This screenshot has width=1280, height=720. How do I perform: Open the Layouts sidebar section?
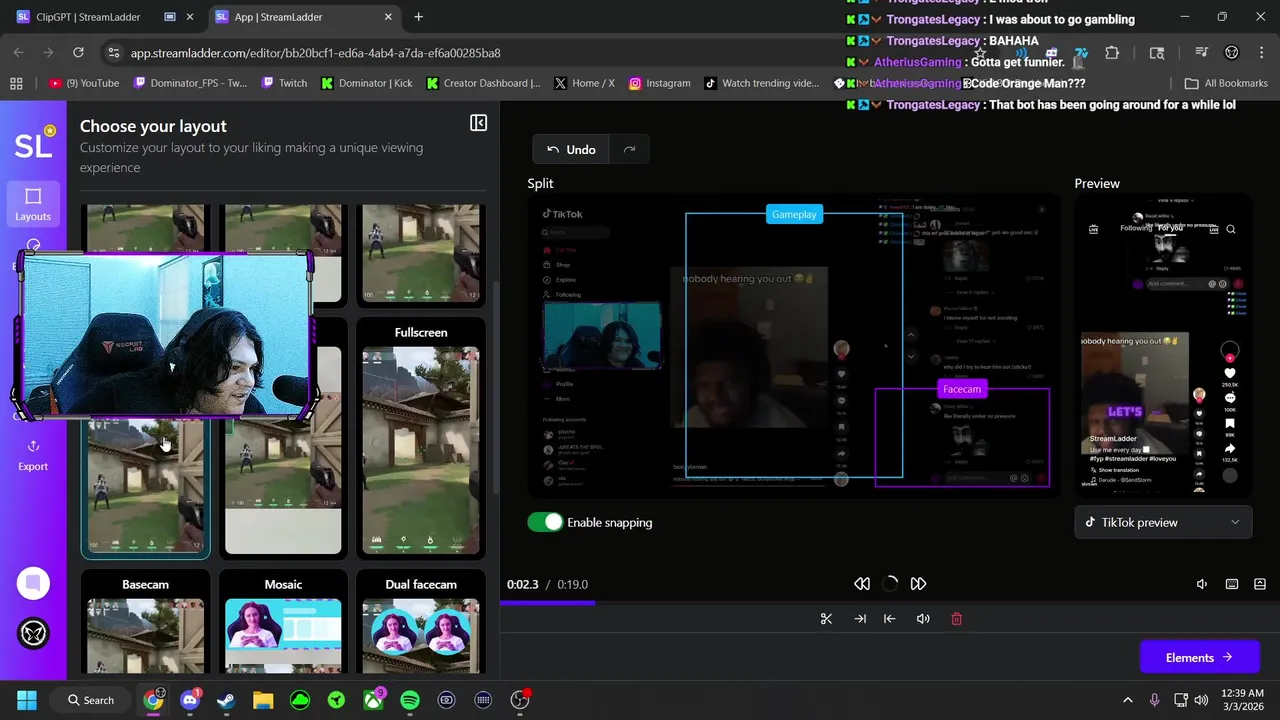[x=33, y=204]
